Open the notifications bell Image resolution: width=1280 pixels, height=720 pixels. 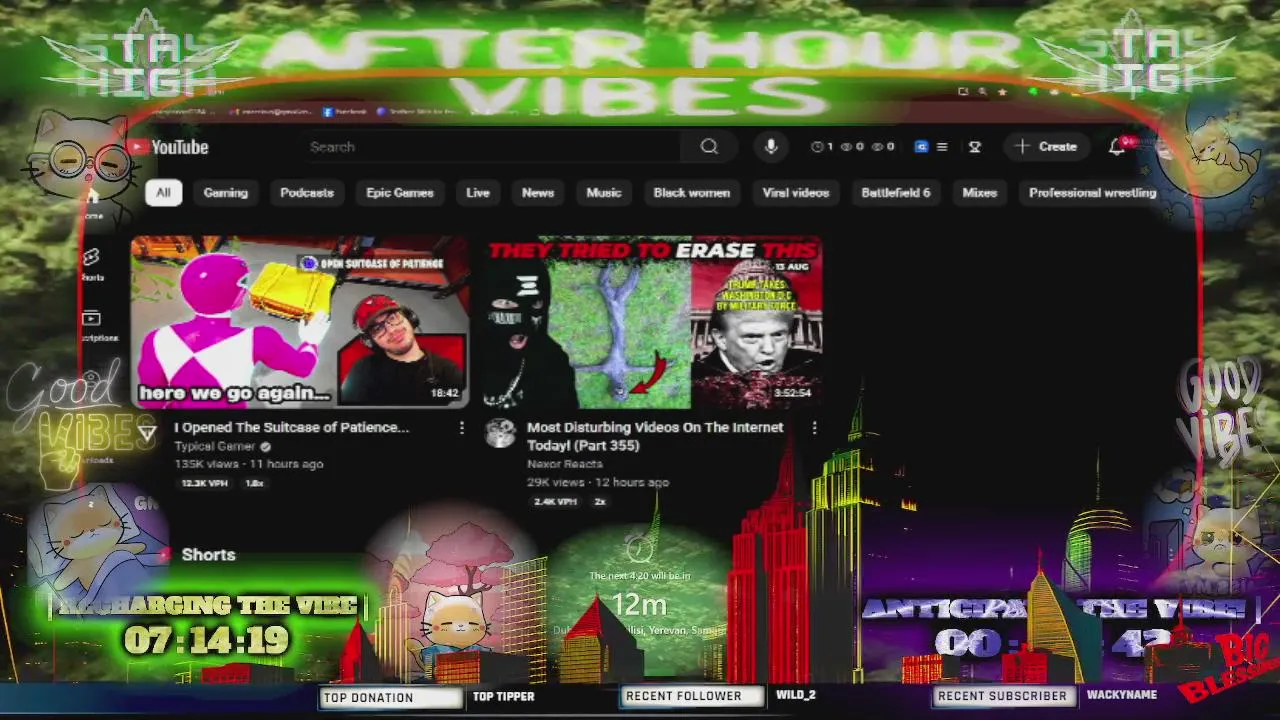point(1117,147)
